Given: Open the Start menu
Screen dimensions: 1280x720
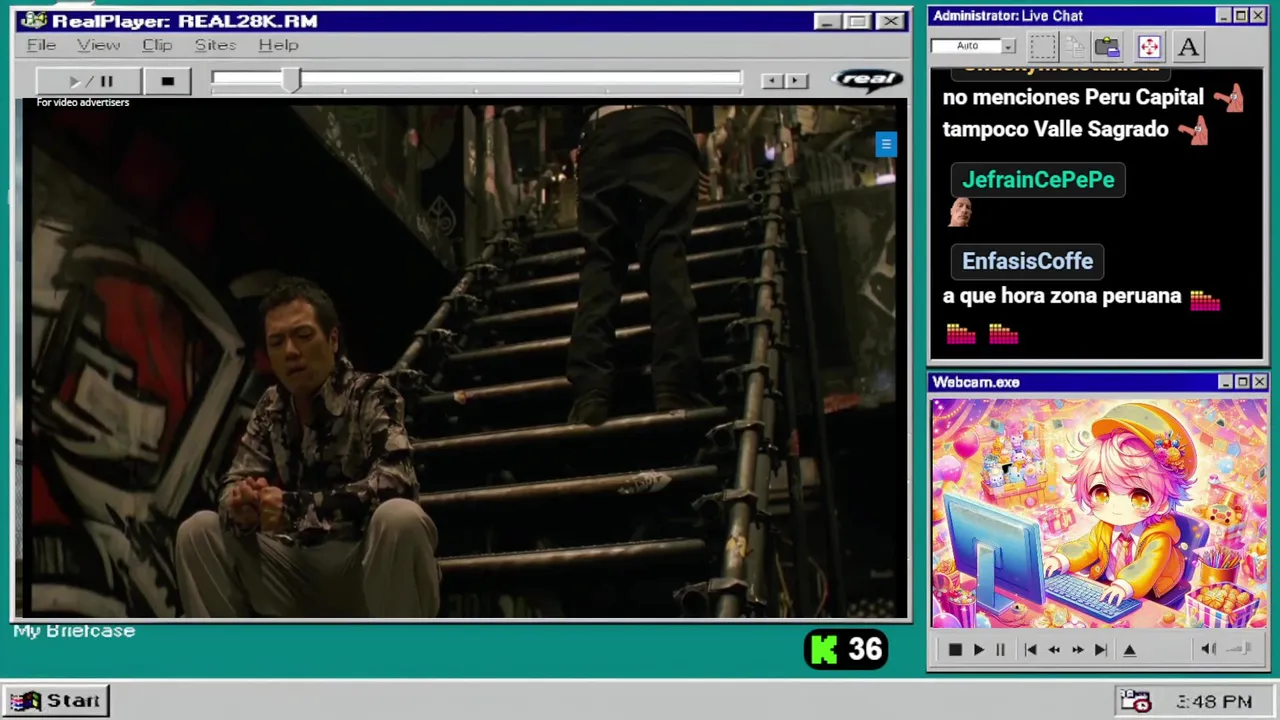Looking at the screenshot, I should [56, 701].
